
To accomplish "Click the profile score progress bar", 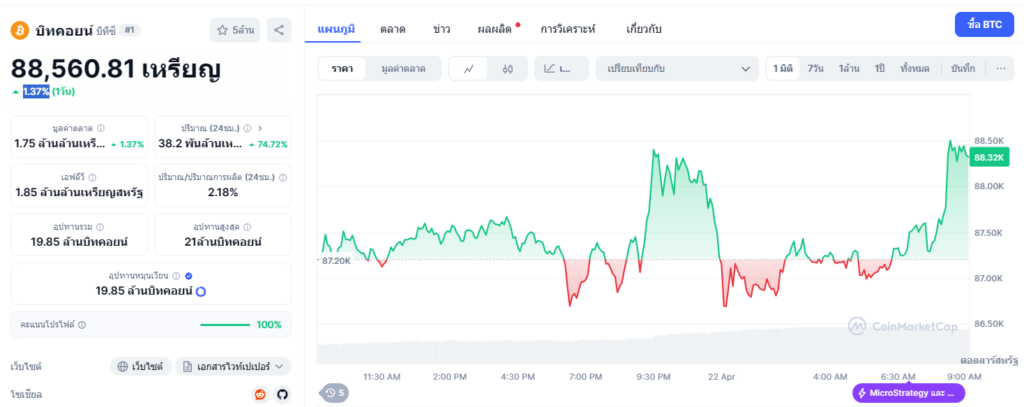I will click(x=227, y=325).
